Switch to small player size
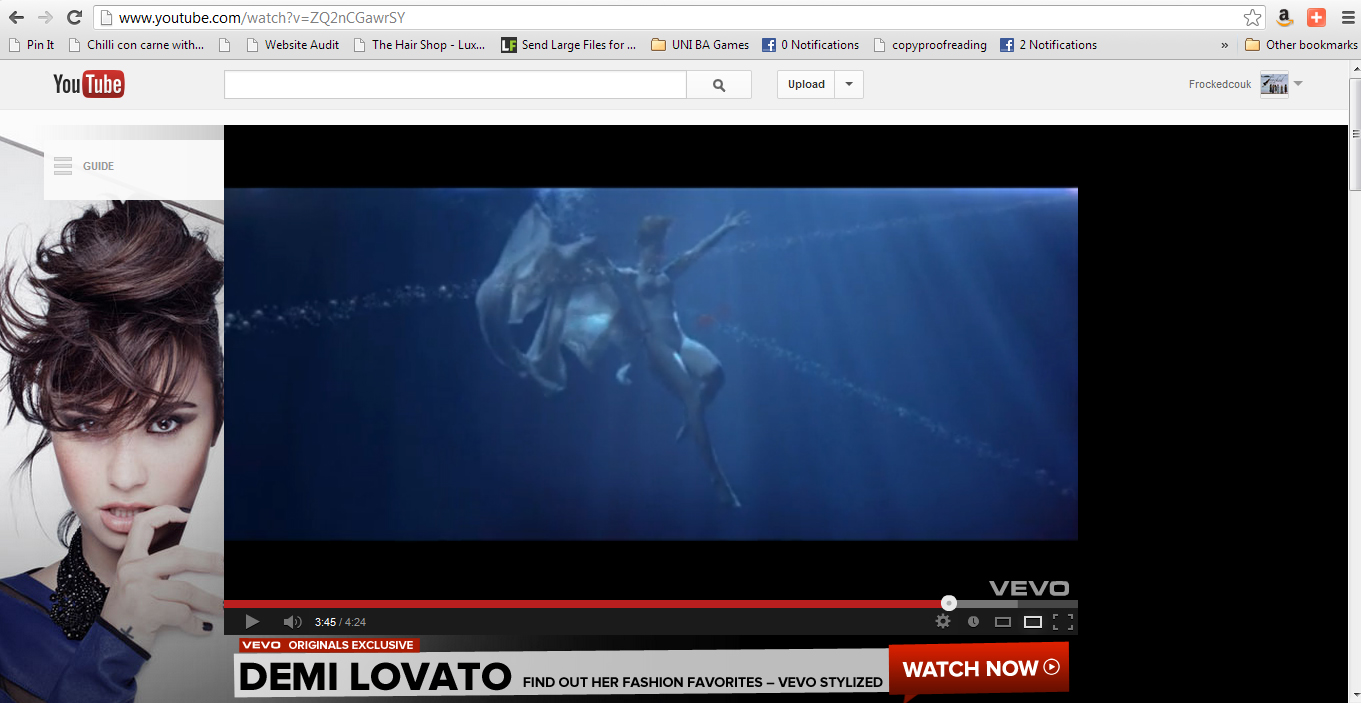 tap(1003, 622)
